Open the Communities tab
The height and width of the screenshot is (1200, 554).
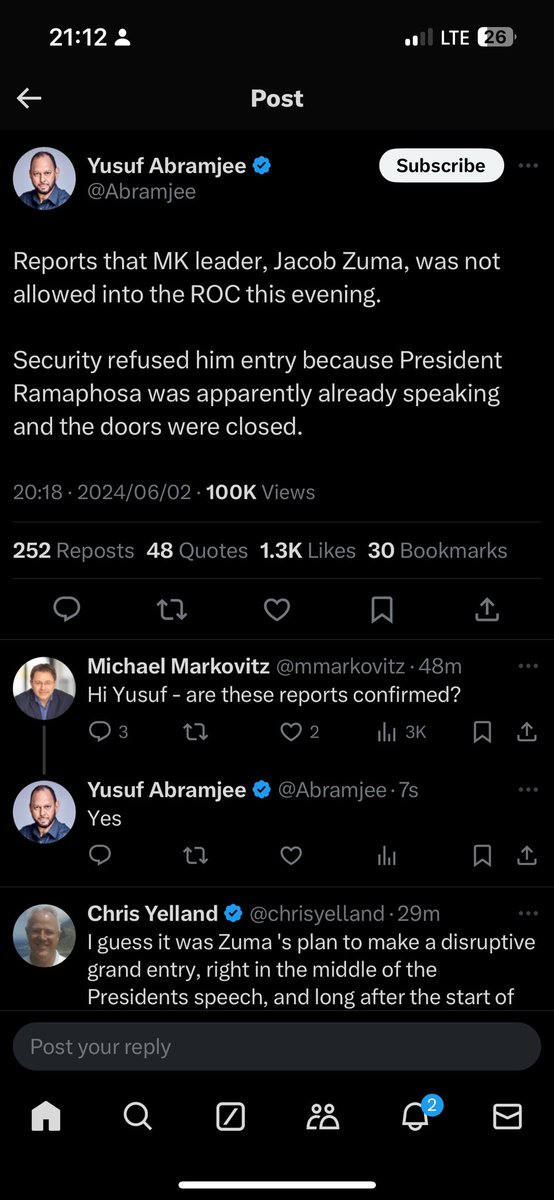coord(323,1116)
